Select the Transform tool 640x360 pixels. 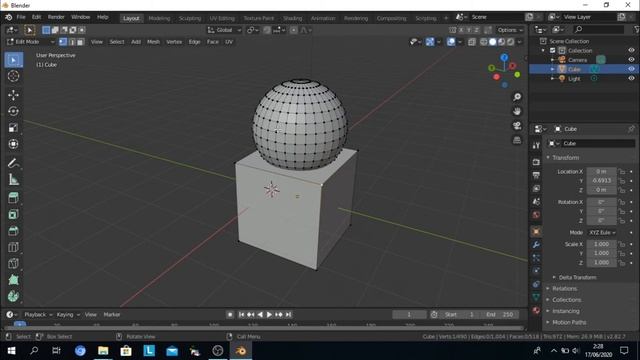pos(13,144)
